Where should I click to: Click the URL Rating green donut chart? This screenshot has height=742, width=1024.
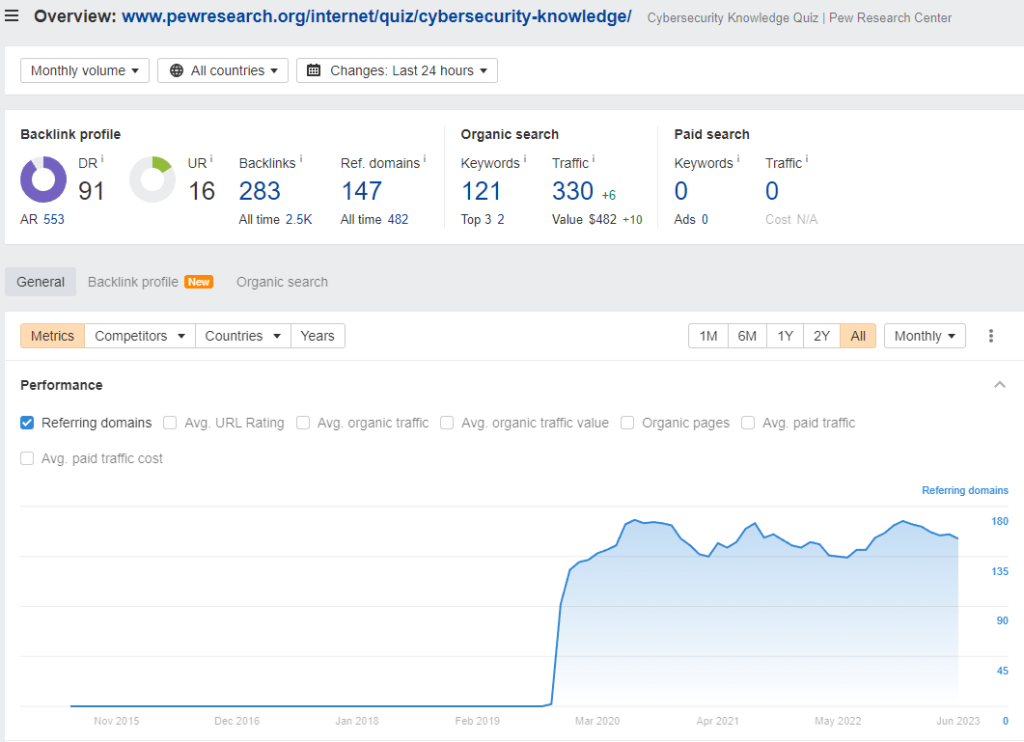pos(153,180)
